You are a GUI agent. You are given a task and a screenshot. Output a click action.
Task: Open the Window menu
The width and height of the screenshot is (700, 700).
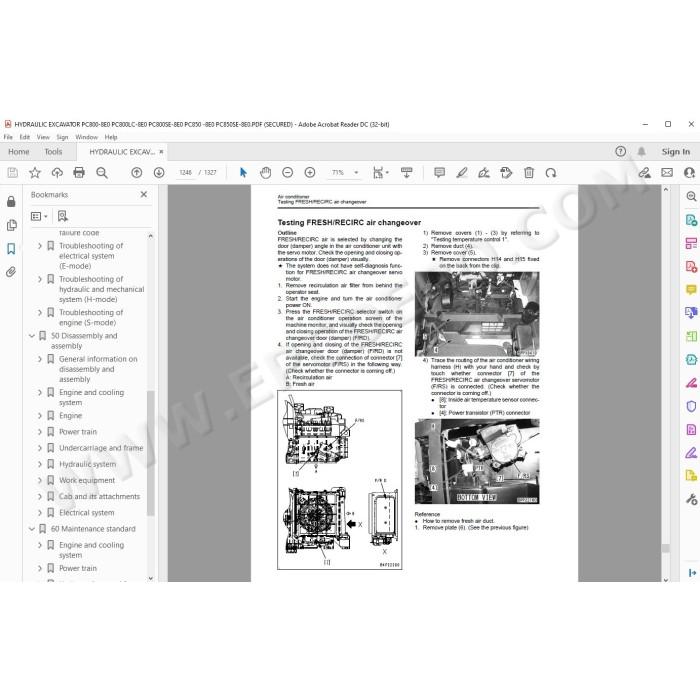(x=86, y=137)
